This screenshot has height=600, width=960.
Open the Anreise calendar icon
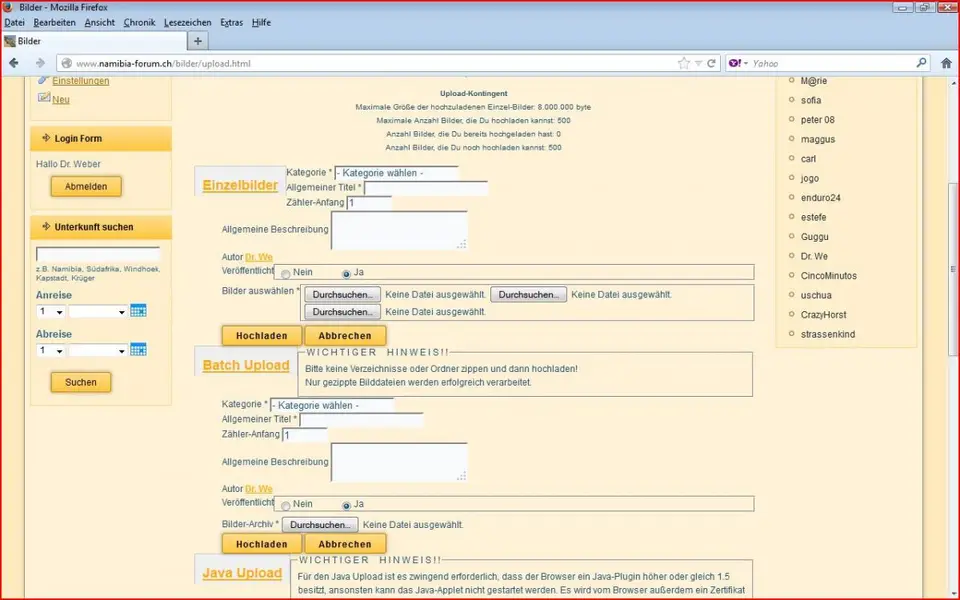pyautogui.click(x=138, y=311)
